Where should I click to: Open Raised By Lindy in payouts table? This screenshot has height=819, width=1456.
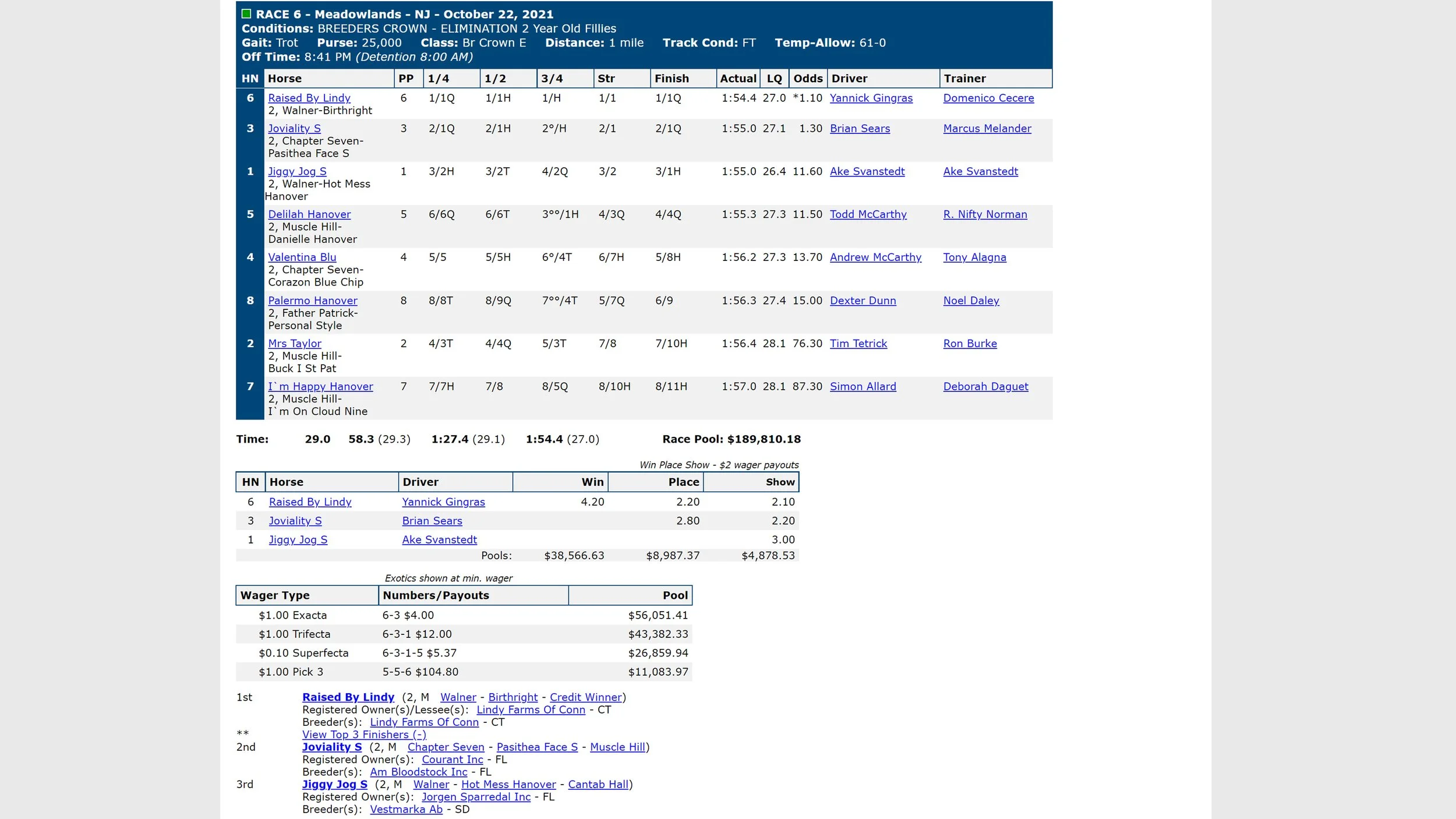pos(310,502)
